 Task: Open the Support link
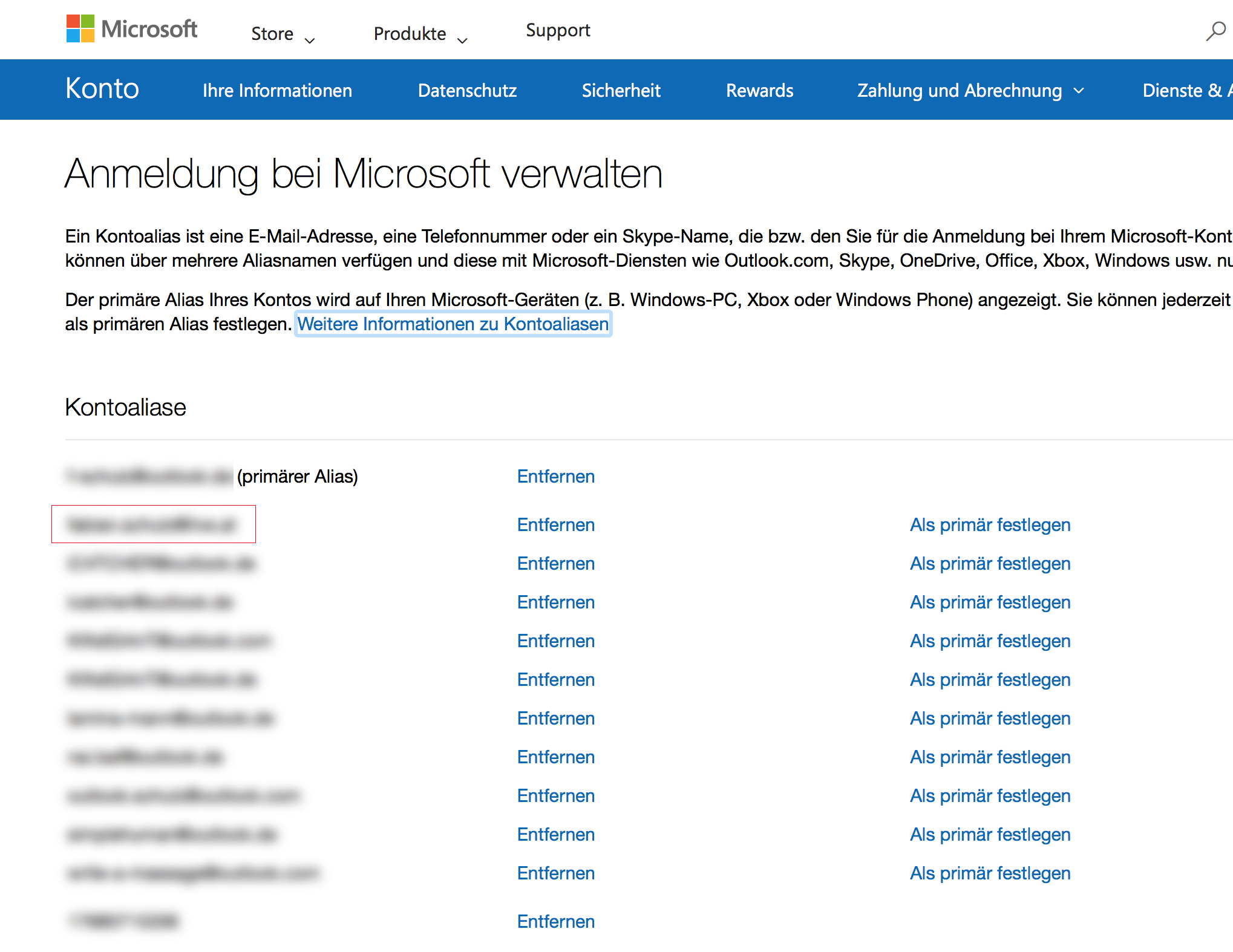(x=558, y=30)
